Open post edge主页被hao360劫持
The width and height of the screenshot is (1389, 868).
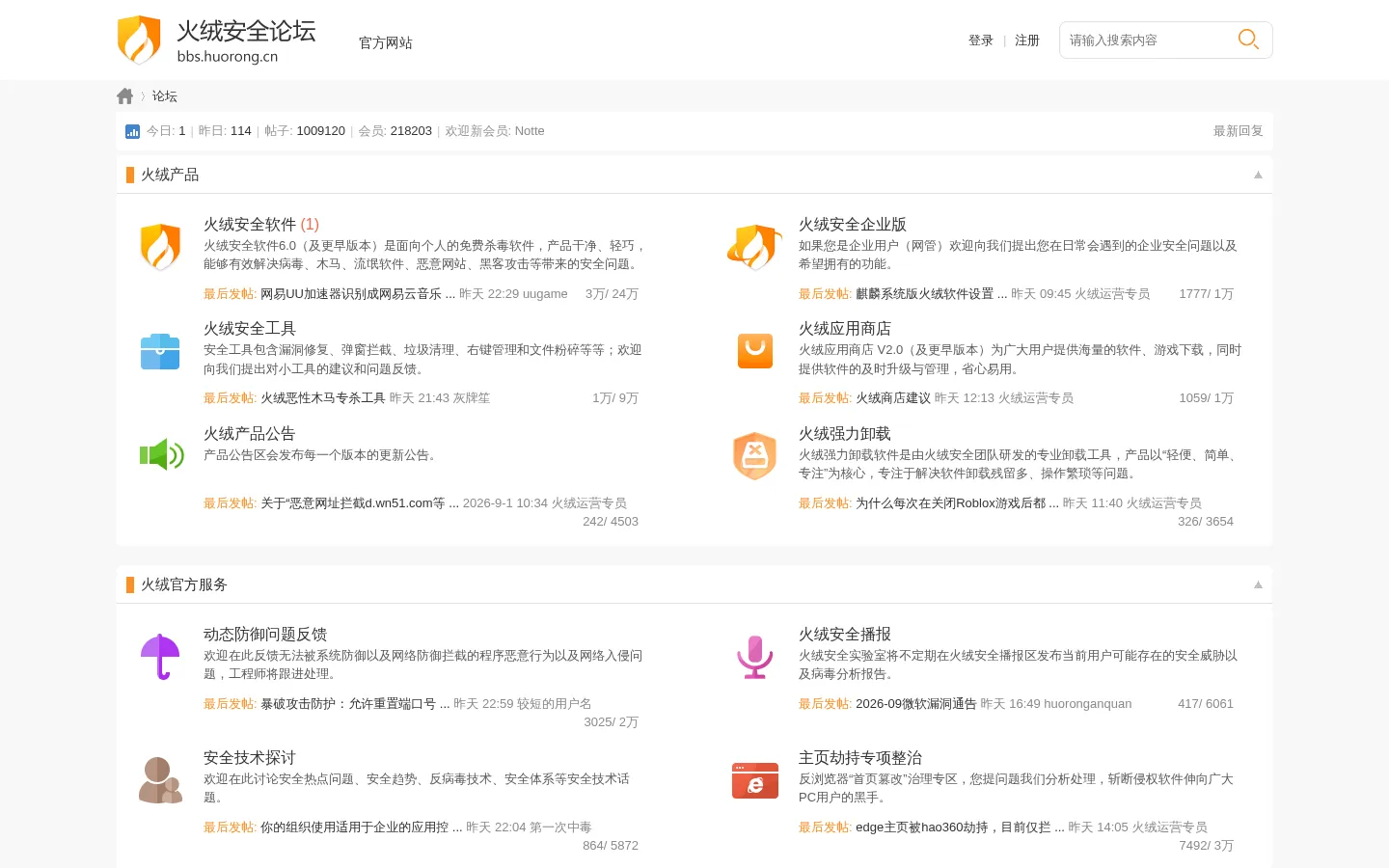(x=960, y=827)
